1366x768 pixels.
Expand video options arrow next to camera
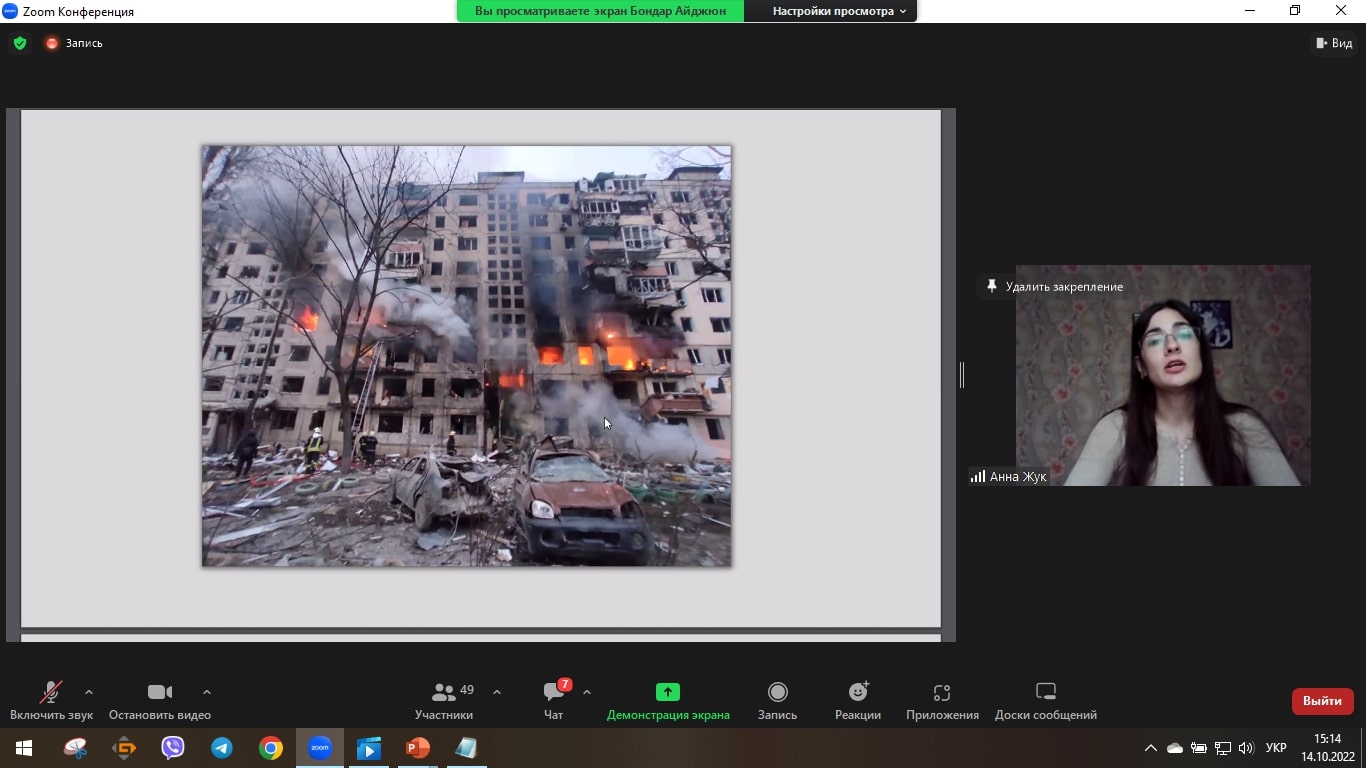[x=207, y=692]
